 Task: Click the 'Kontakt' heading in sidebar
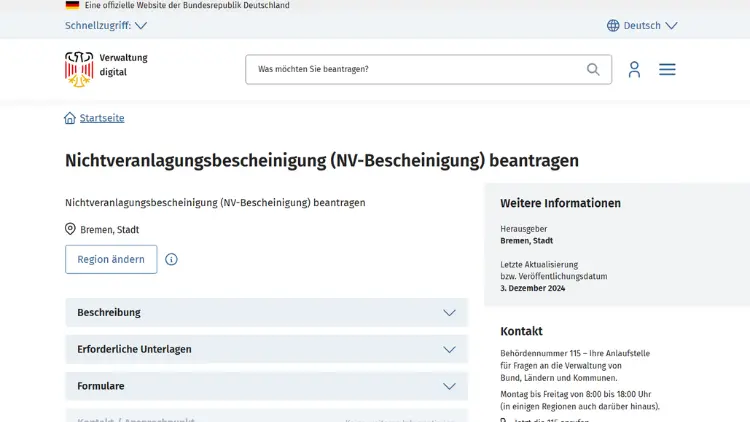pyautogui.click(x=521, y=331)
